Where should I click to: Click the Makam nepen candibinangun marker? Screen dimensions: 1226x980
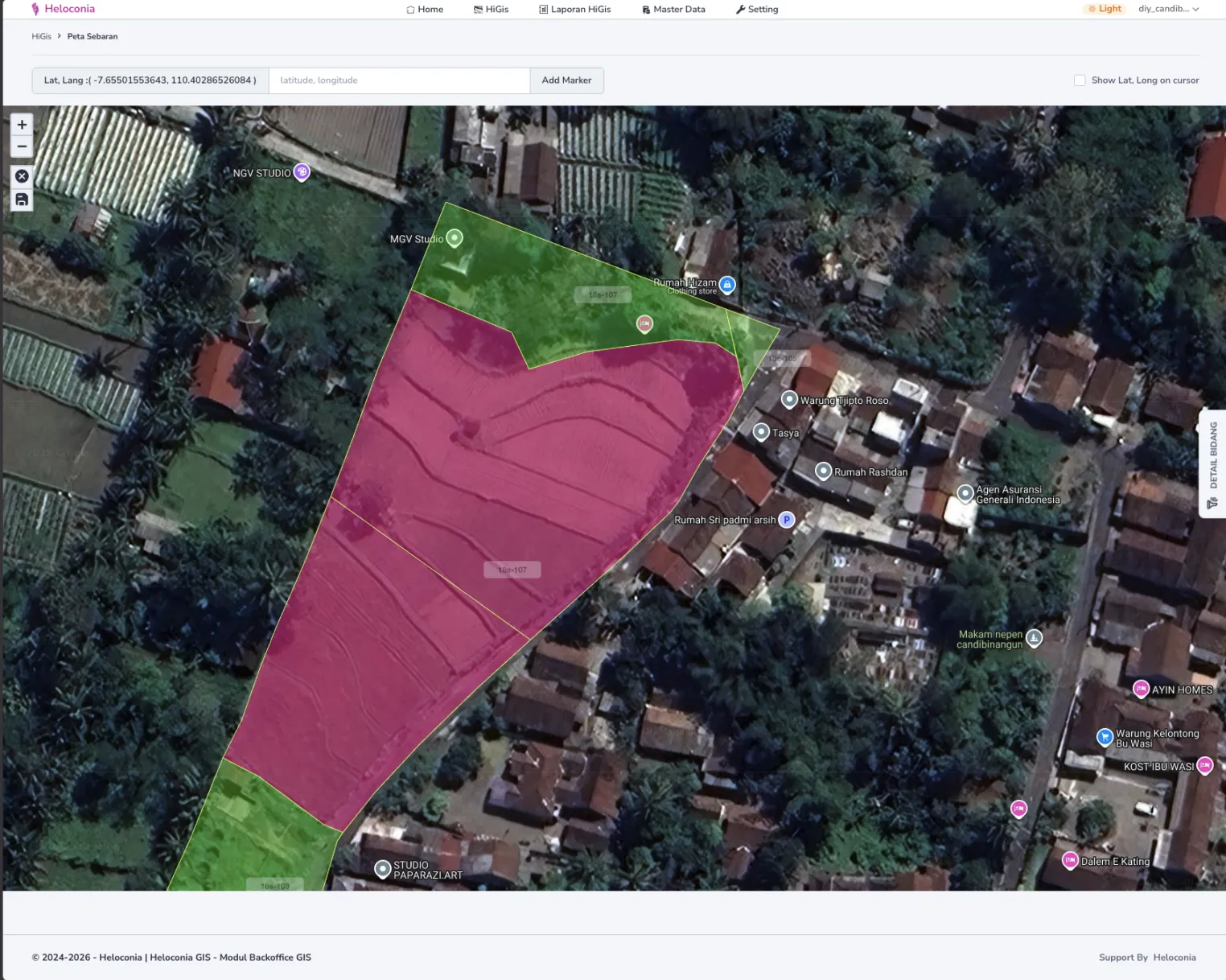point(1035,638)
